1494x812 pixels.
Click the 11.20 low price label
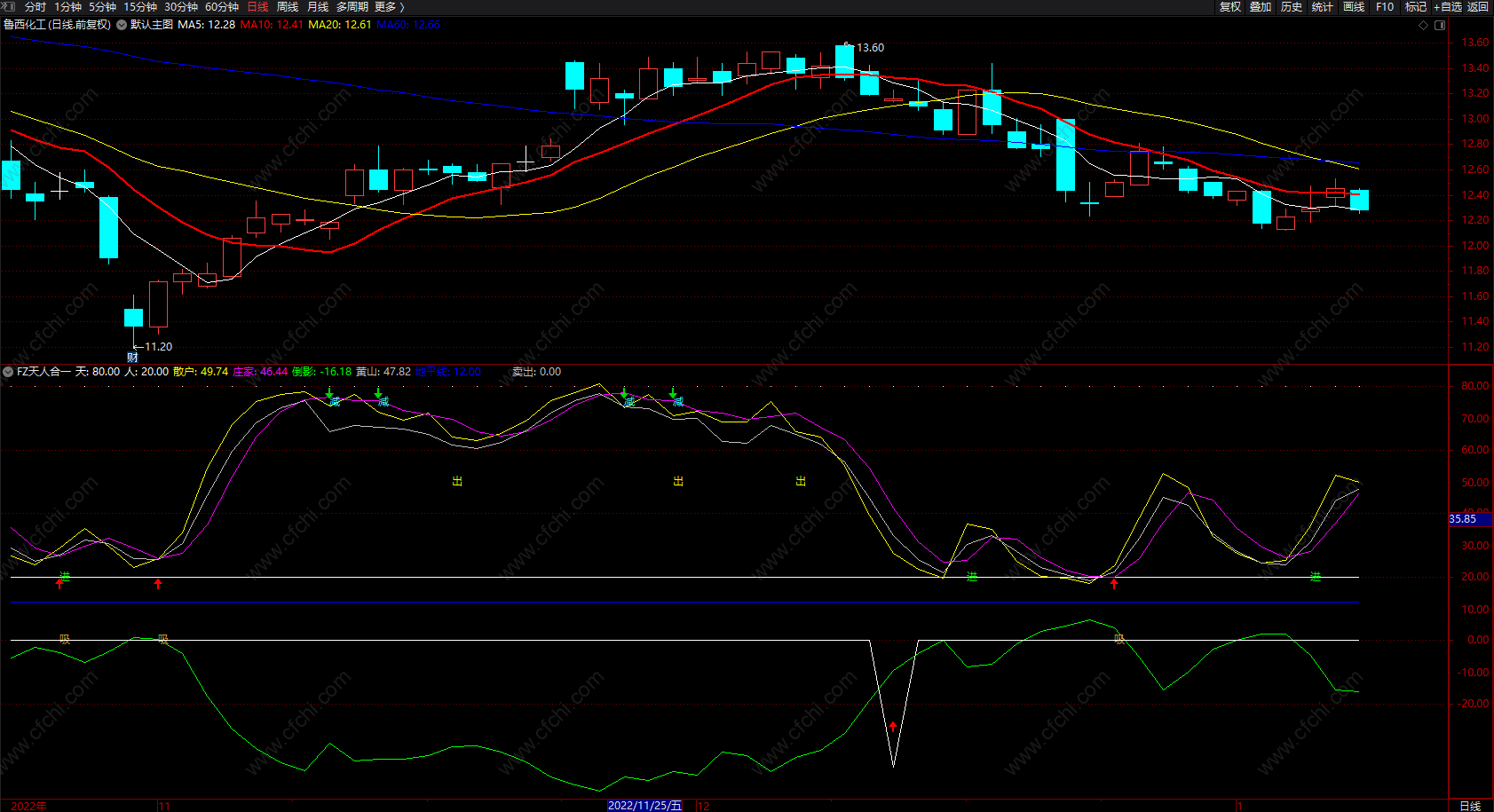pyautogui.click(x=158, y=347)
